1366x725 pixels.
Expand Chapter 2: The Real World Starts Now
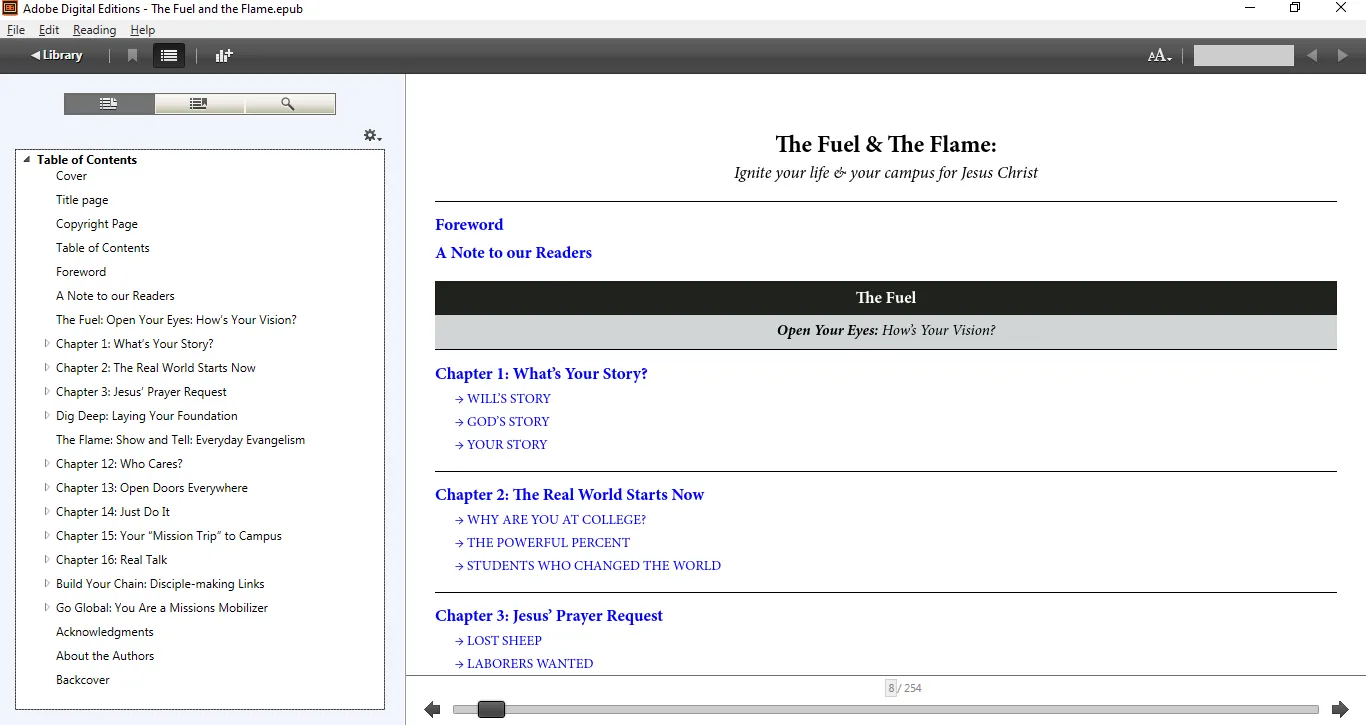[x=46, y=368]
